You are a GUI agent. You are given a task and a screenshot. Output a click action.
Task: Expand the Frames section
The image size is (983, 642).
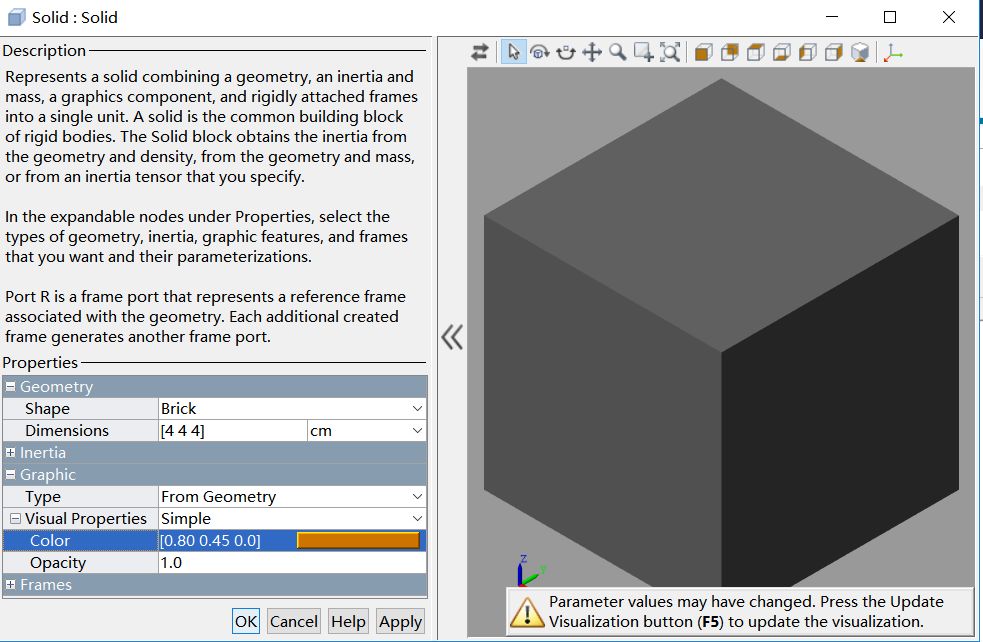(x=10, y=584)
